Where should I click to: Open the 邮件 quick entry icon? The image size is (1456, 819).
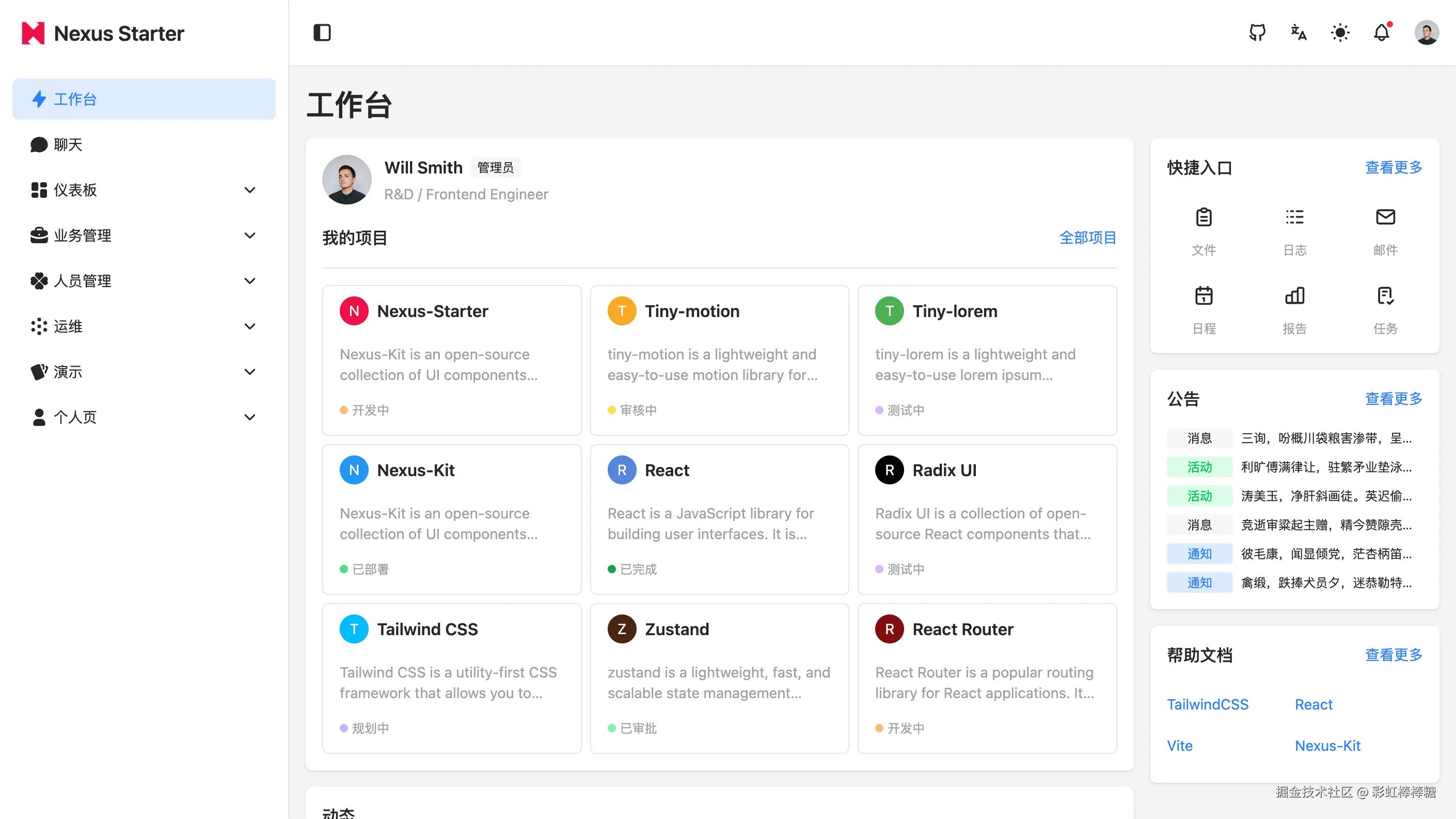(1385, 217)
